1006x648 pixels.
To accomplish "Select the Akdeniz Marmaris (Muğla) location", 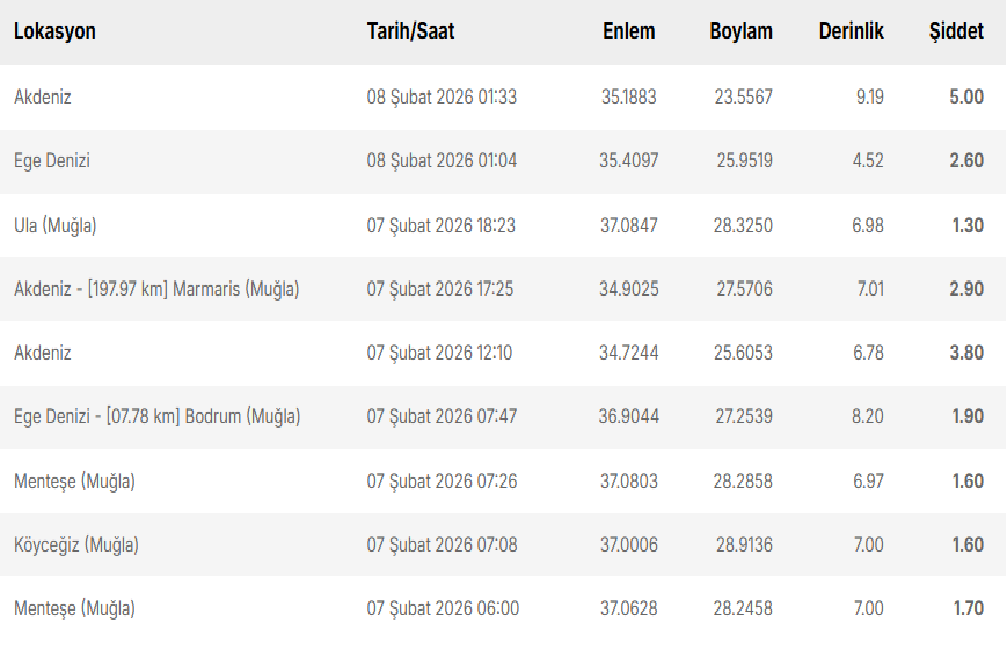I will click(157, 289).
